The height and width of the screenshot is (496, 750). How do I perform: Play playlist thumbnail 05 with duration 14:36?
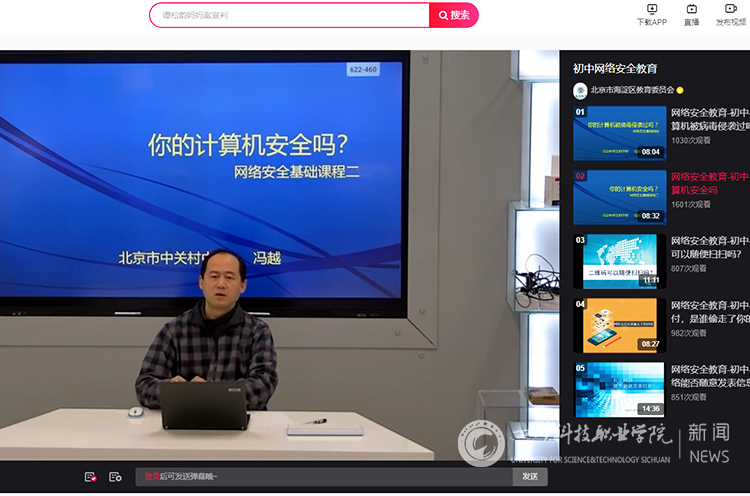click(x=619, y=389)
